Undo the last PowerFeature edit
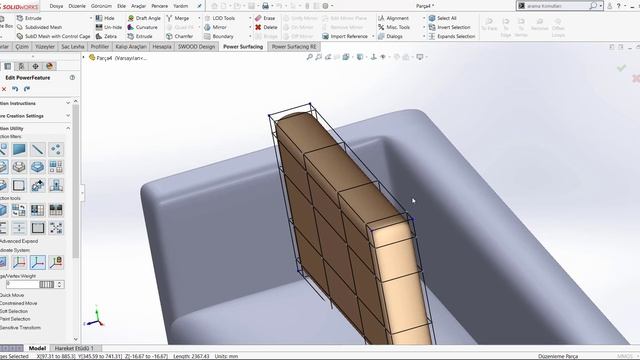Image resolution: width=640 pixels, height=360 pixels. tap(15, 89)
